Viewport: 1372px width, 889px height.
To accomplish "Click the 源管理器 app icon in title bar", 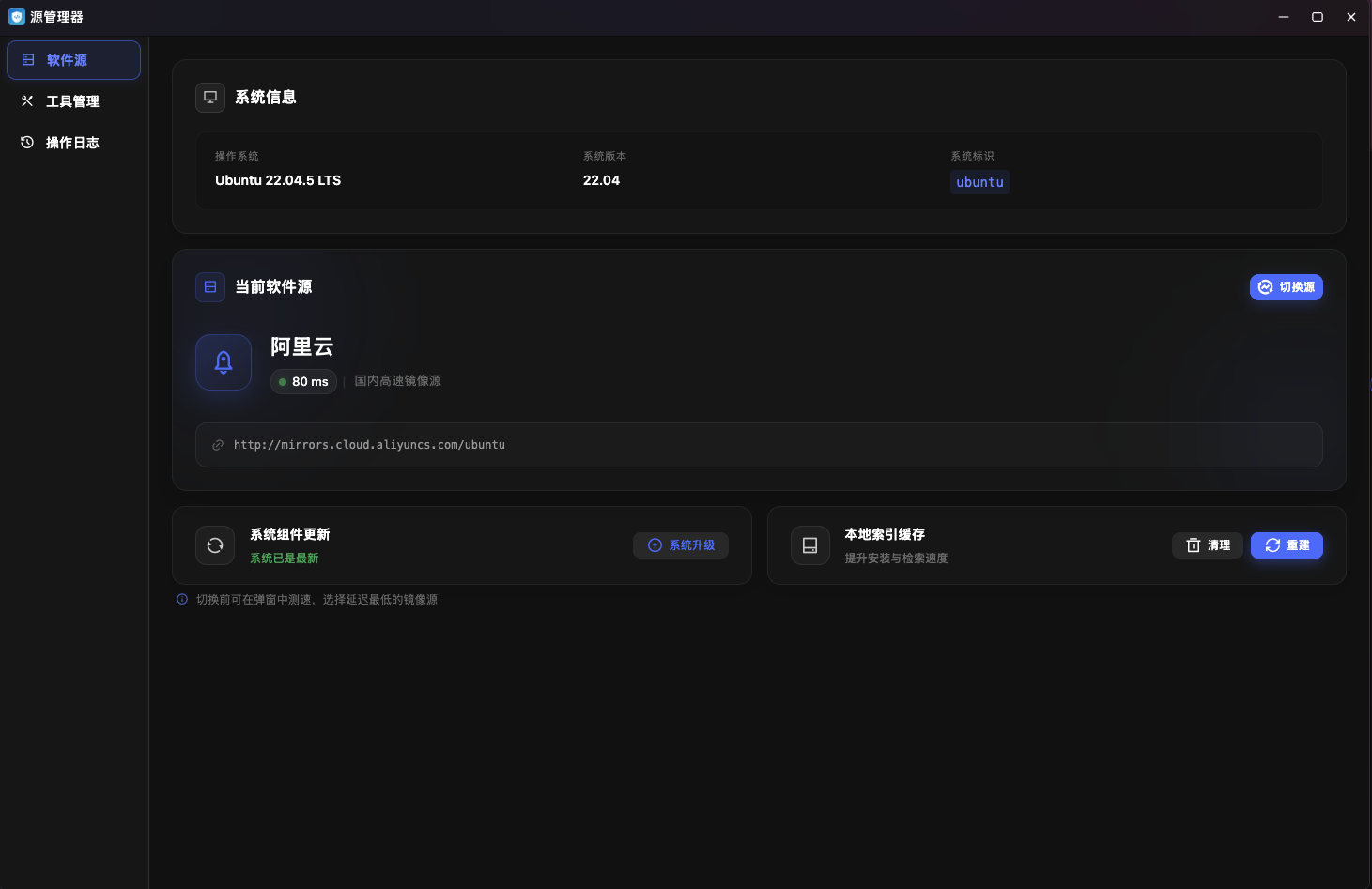I will pyautogui.click(x=16, y=17).
